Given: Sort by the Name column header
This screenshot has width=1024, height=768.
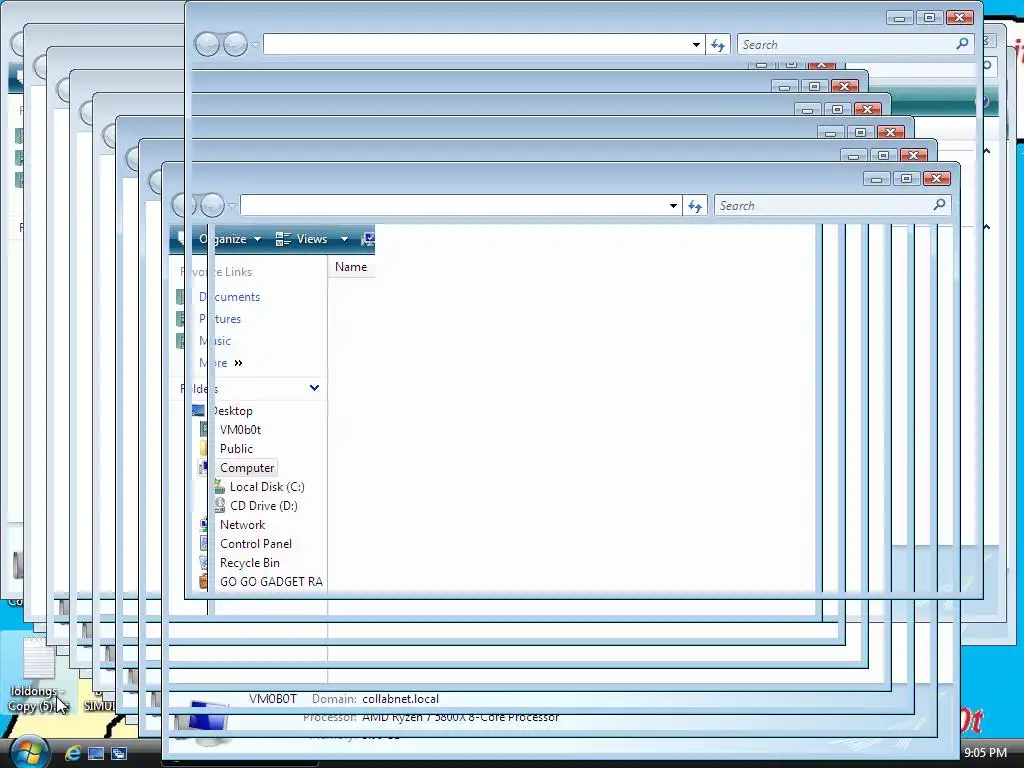Looking at the screenshot, I should pyautogui.click(x=351, y=266).
